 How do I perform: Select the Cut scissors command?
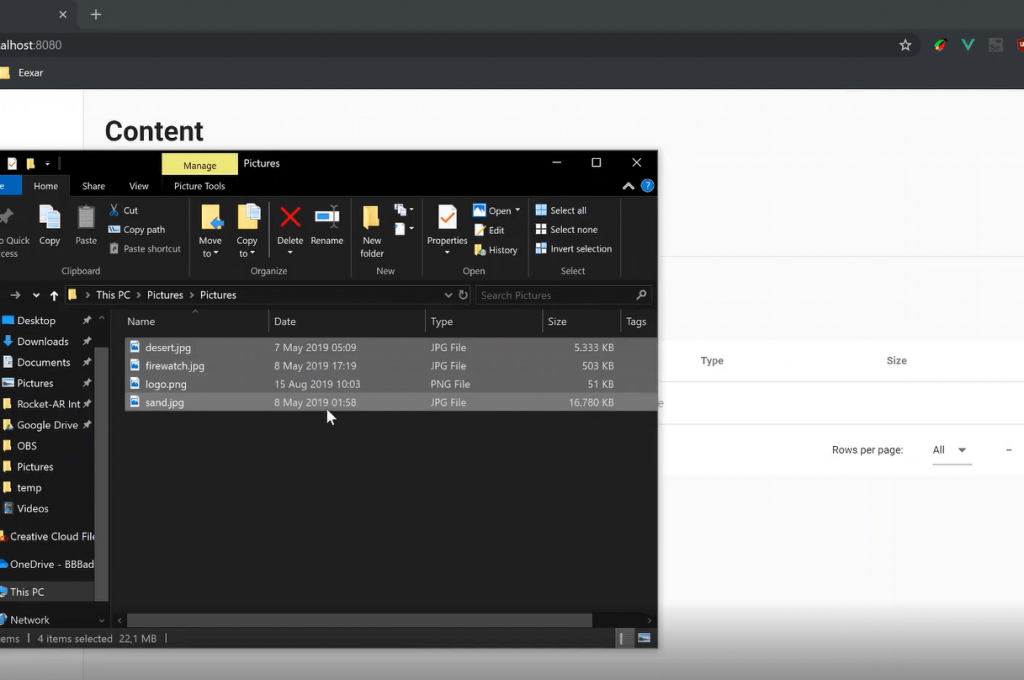[123, 210]
